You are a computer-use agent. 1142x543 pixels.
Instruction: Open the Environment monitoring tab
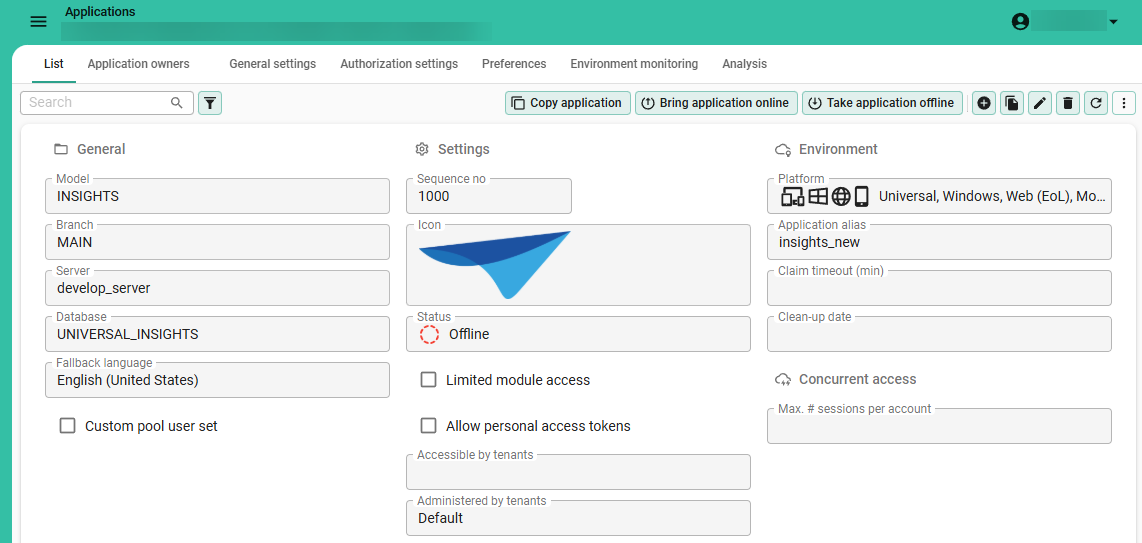[x=634, y=64]
